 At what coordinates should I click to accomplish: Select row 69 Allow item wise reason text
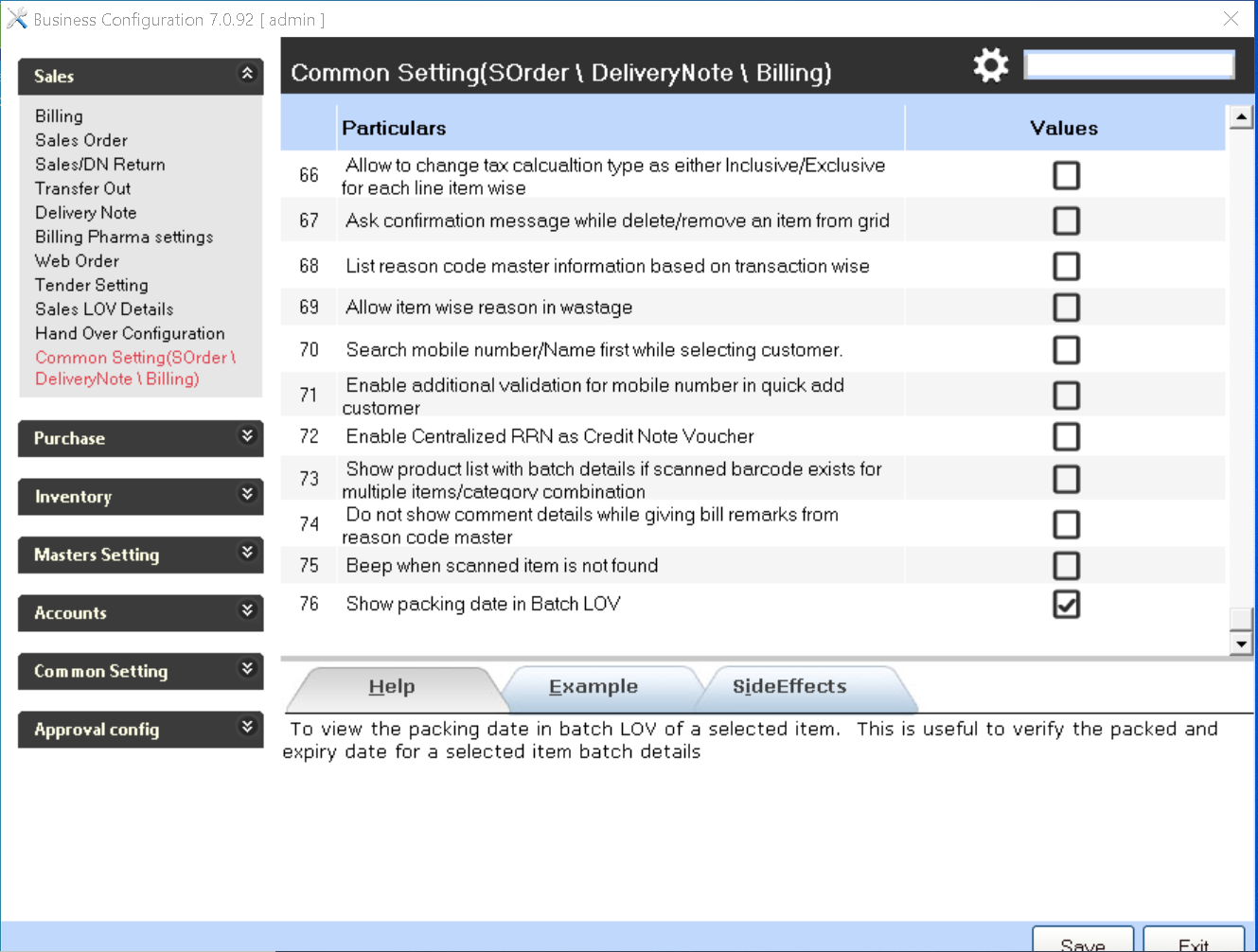point(488,308)
